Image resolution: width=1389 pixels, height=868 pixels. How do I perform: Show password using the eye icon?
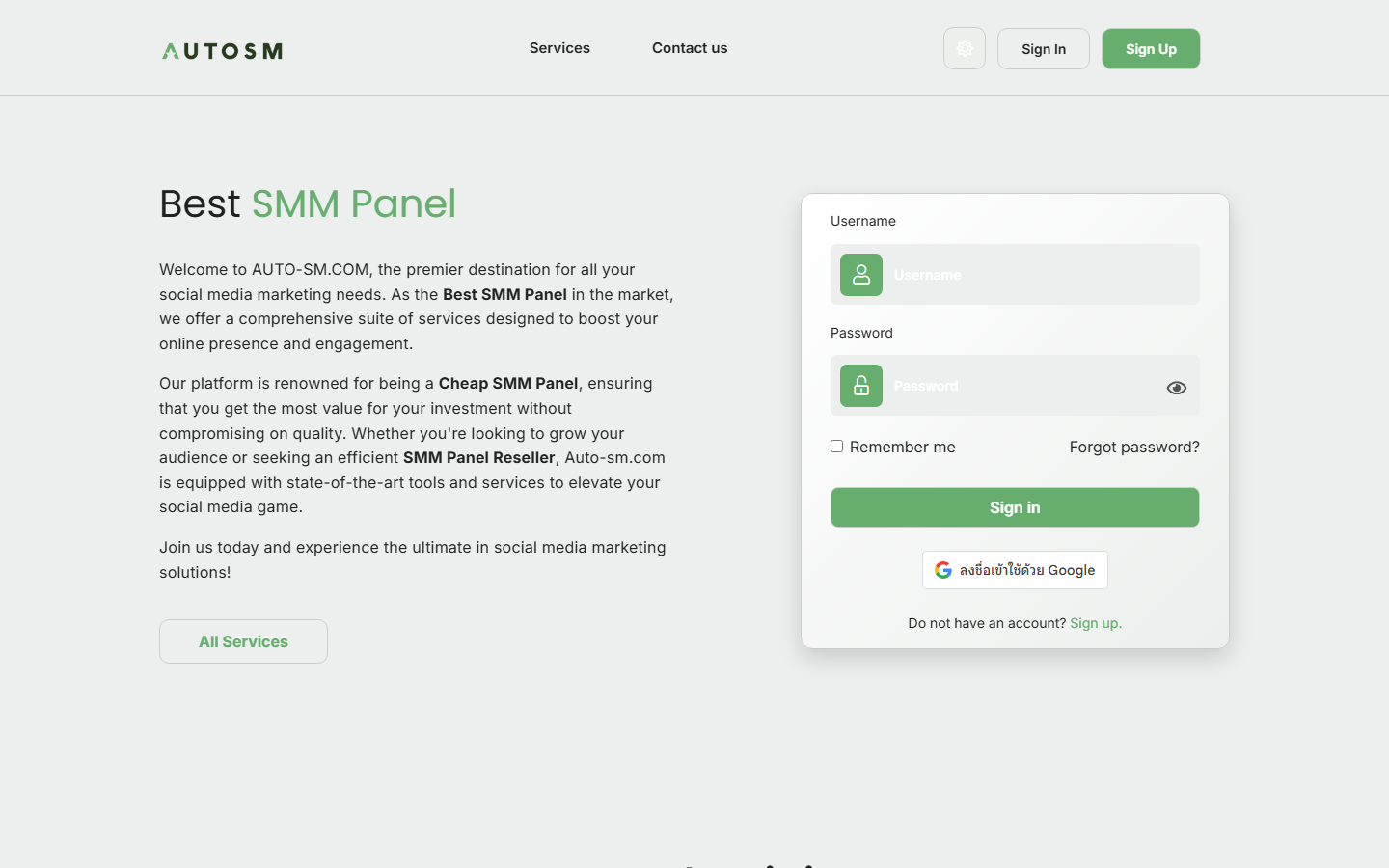point(1176,388)
